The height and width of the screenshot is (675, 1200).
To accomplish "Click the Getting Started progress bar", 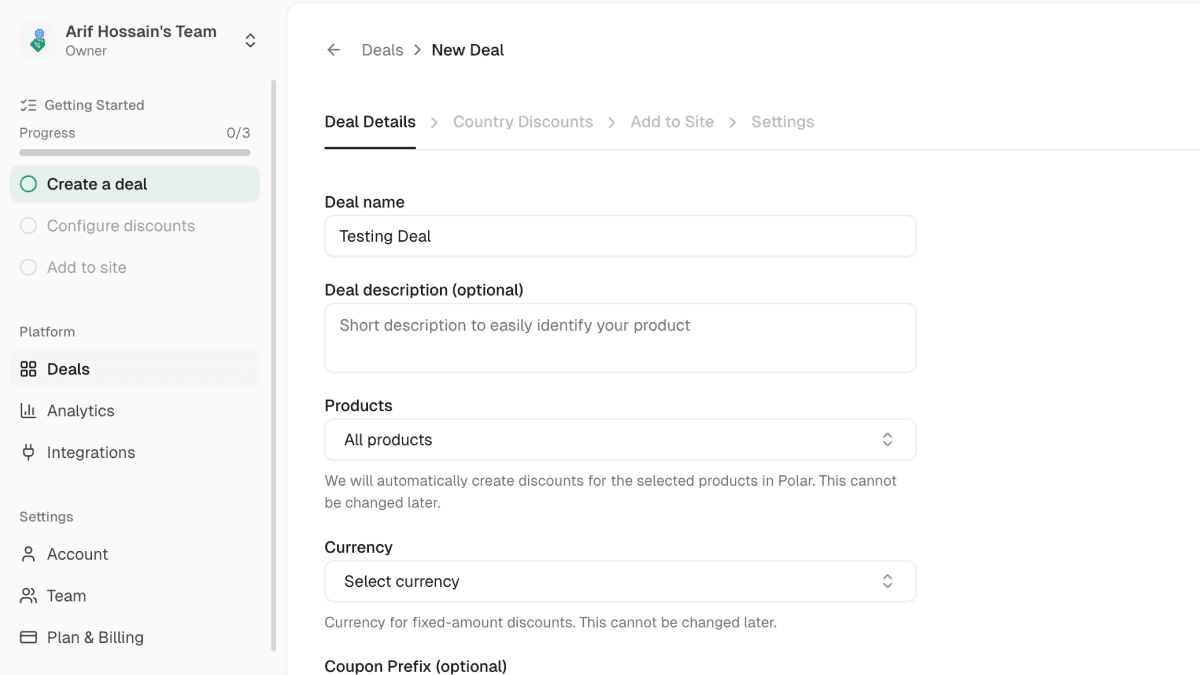I will pyautogui.click(x=134, y=152).
